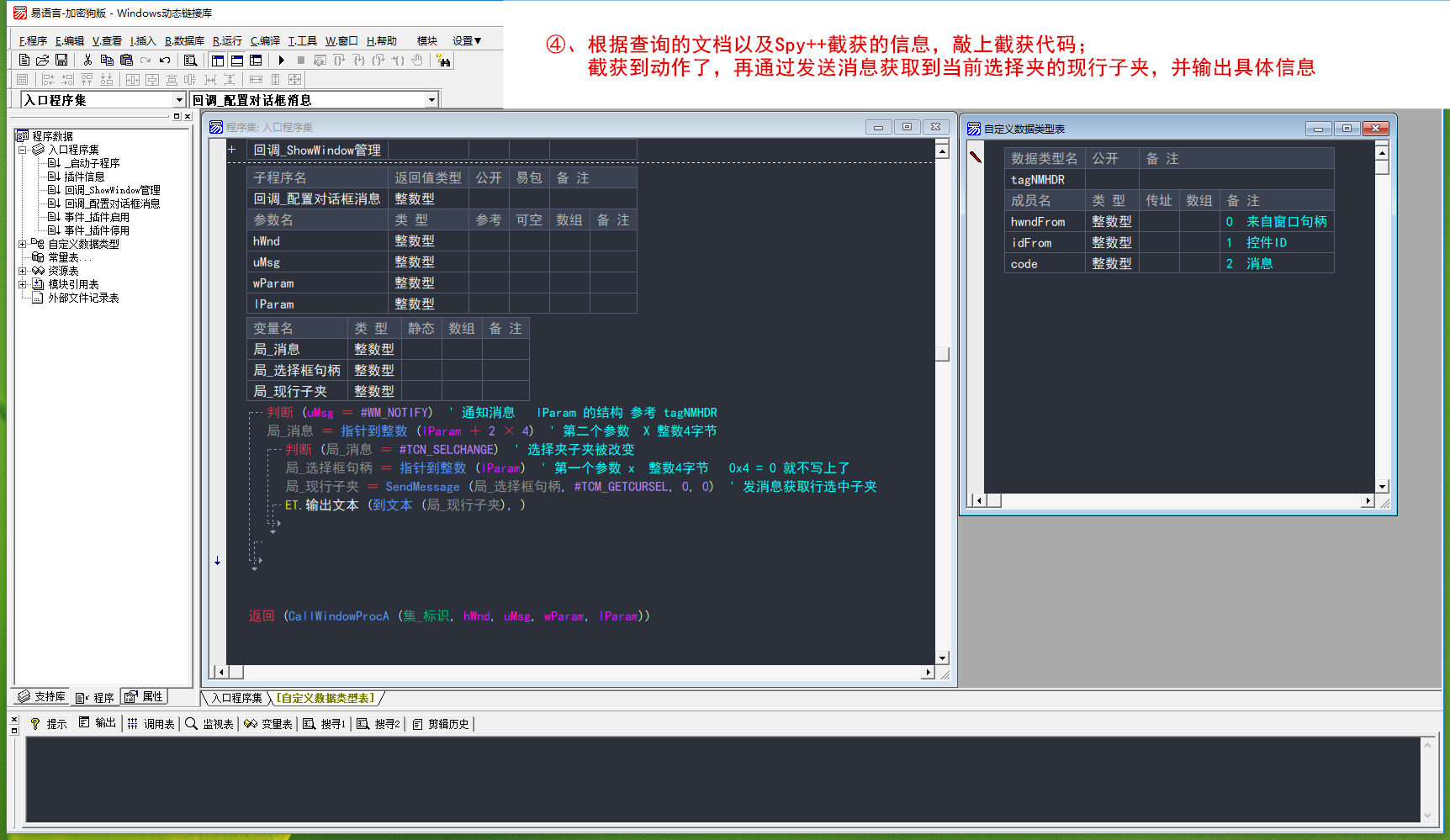Open the 回调_配置对话框消息 subroutine dropdown
This screenshot has height=840, width=1450.
(x=431, y=100)
